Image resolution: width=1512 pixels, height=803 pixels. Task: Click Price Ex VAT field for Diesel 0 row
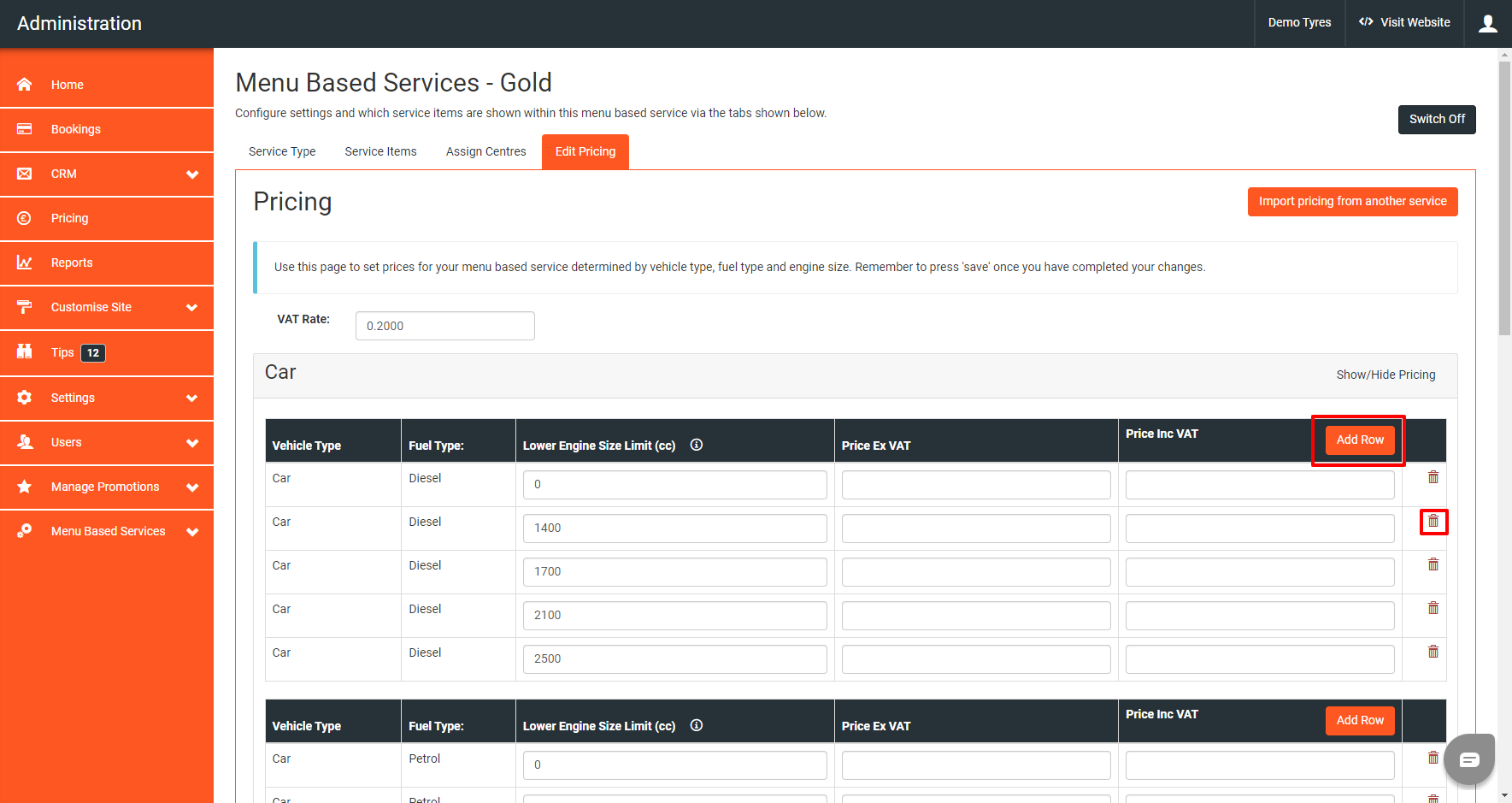[x=976, y=484]
